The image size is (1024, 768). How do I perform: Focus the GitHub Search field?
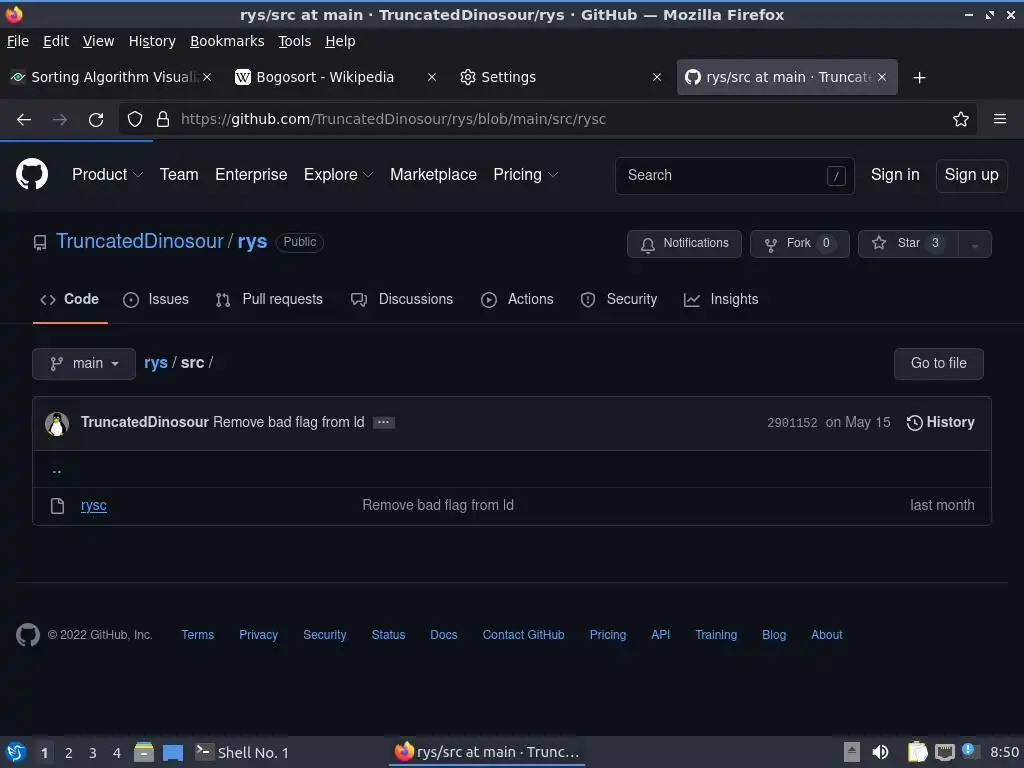tap(735, 176)
